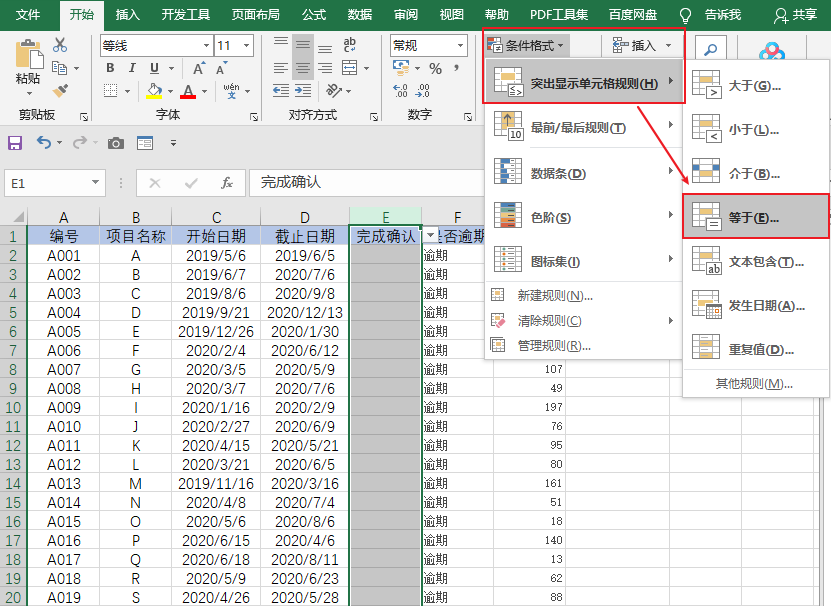Toggle wrap text icon
The width and height of the screenshot is (831, 606).
349,45
